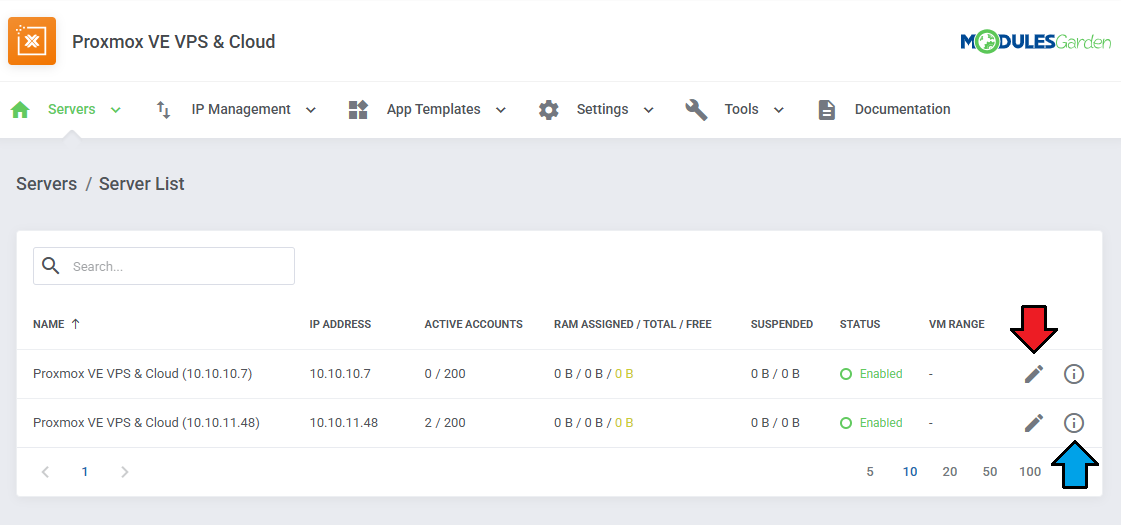The image size is (1121, 525).
Task: Select row Proxmox VE VPS & Cloud (10.10.10.7)
Action: pos(559,373)
